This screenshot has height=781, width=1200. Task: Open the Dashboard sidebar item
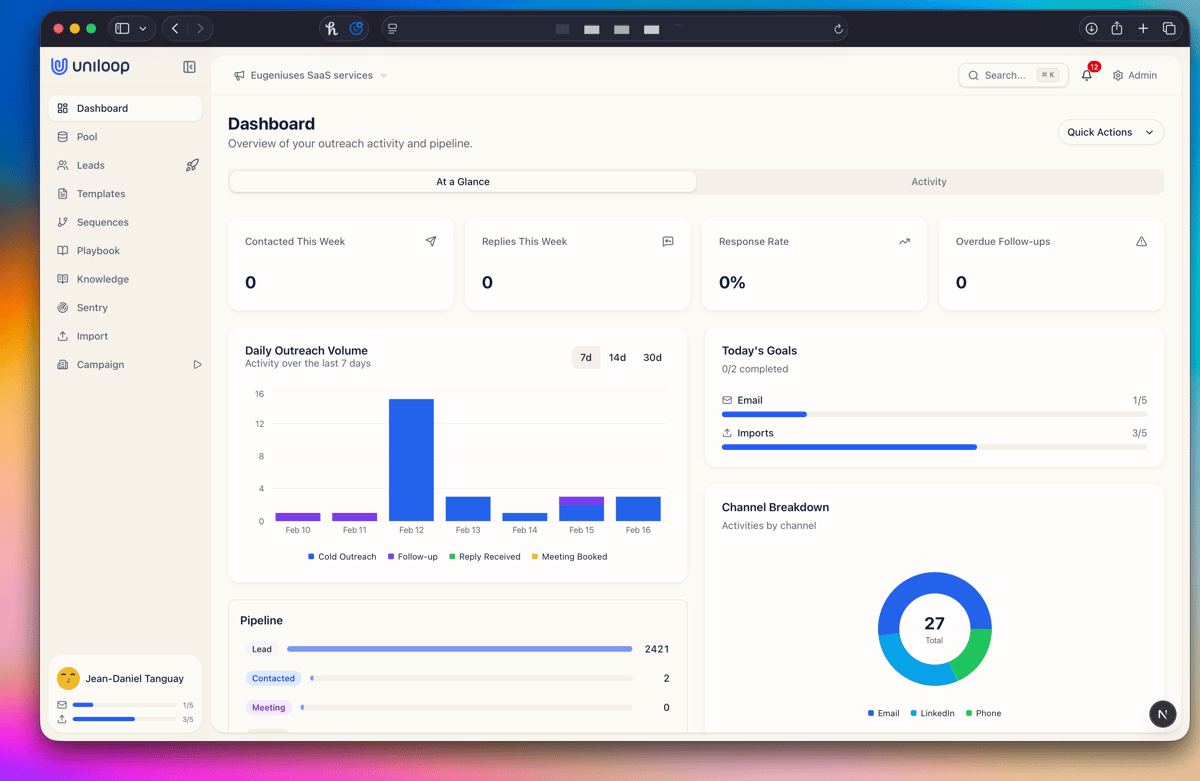pyautogui.click(x=125, y=108)
